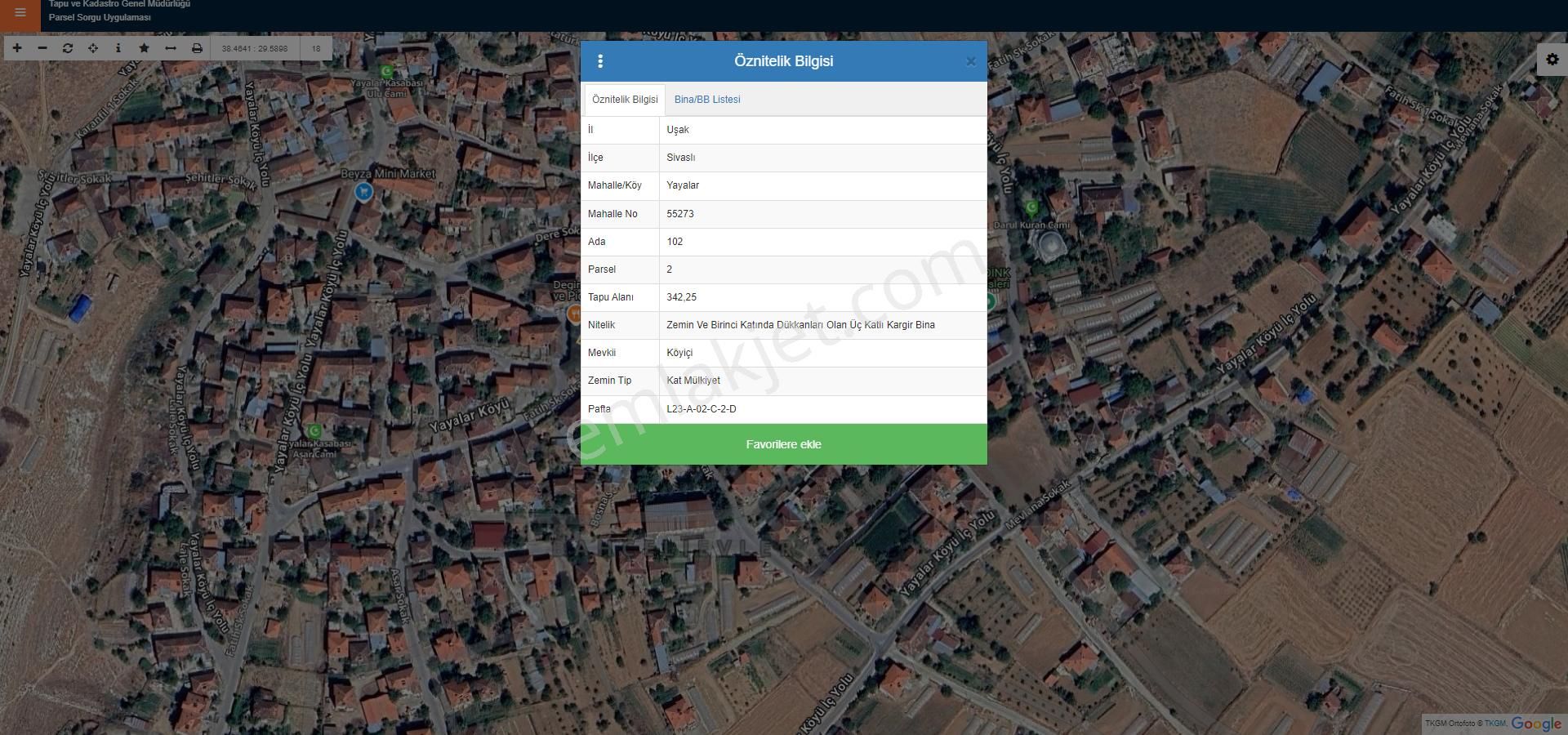Zoom out with the minus tool
Screen dimensions: 1568x735
click(x=42, y=48)
